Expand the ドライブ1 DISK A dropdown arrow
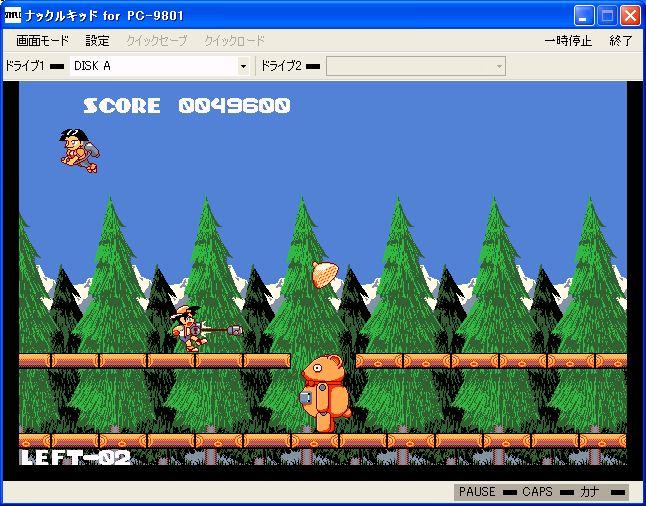Image resolution: width=646 pixels, height=506 pixels. point(243,66)
